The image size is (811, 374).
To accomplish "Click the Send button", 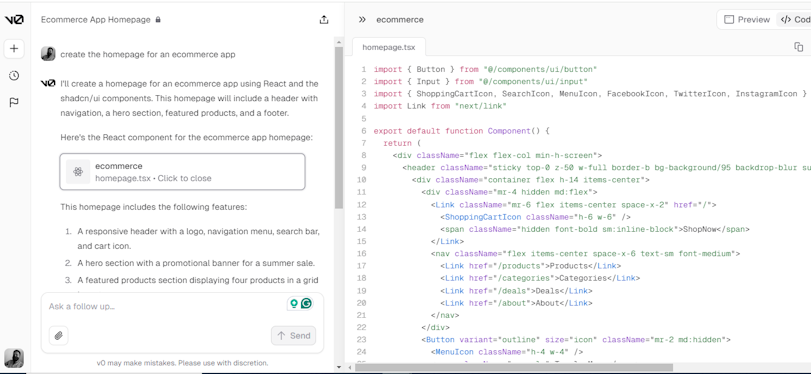I will tap(294, 336).
